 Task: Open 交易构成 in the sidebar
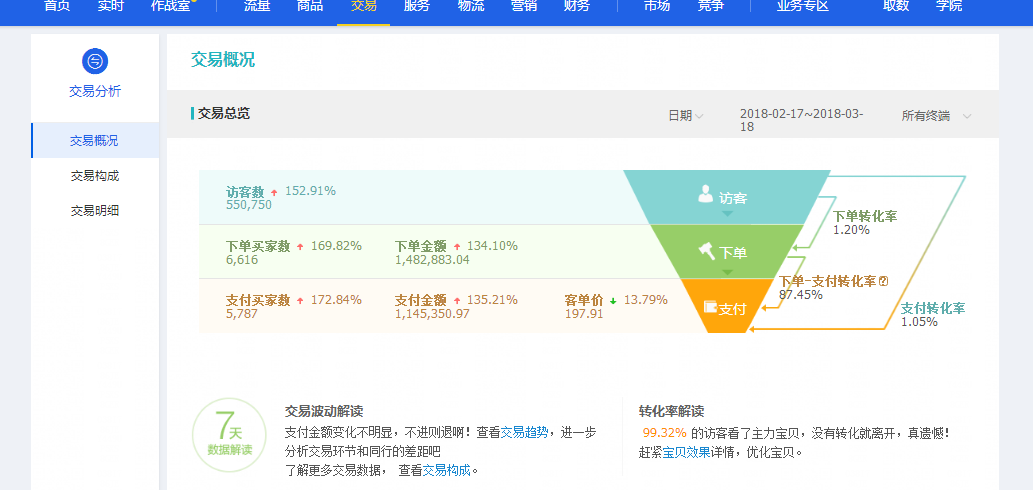[95, 176]
